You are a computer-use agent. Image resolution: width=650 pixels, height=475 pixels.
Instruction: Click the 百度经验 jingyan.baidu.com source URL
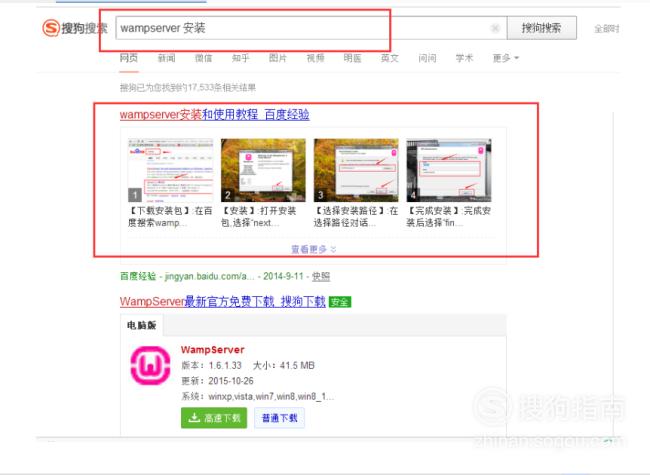coord(187,276)
